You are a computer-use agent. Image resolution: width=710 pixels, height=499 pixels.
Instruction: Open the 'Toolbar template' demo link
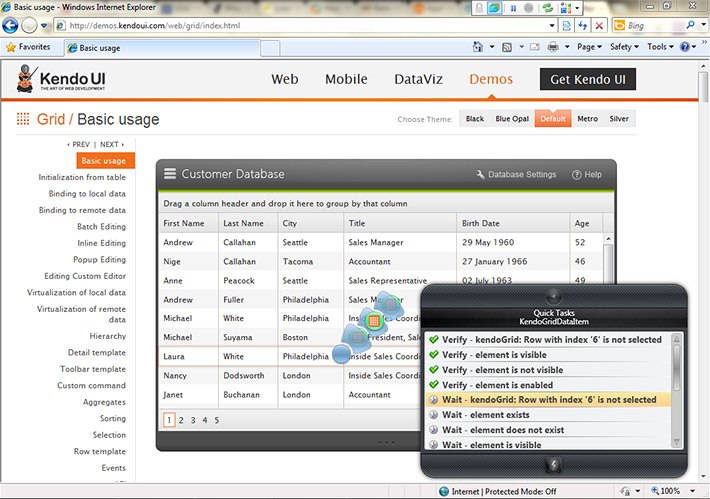click(93, 369)
